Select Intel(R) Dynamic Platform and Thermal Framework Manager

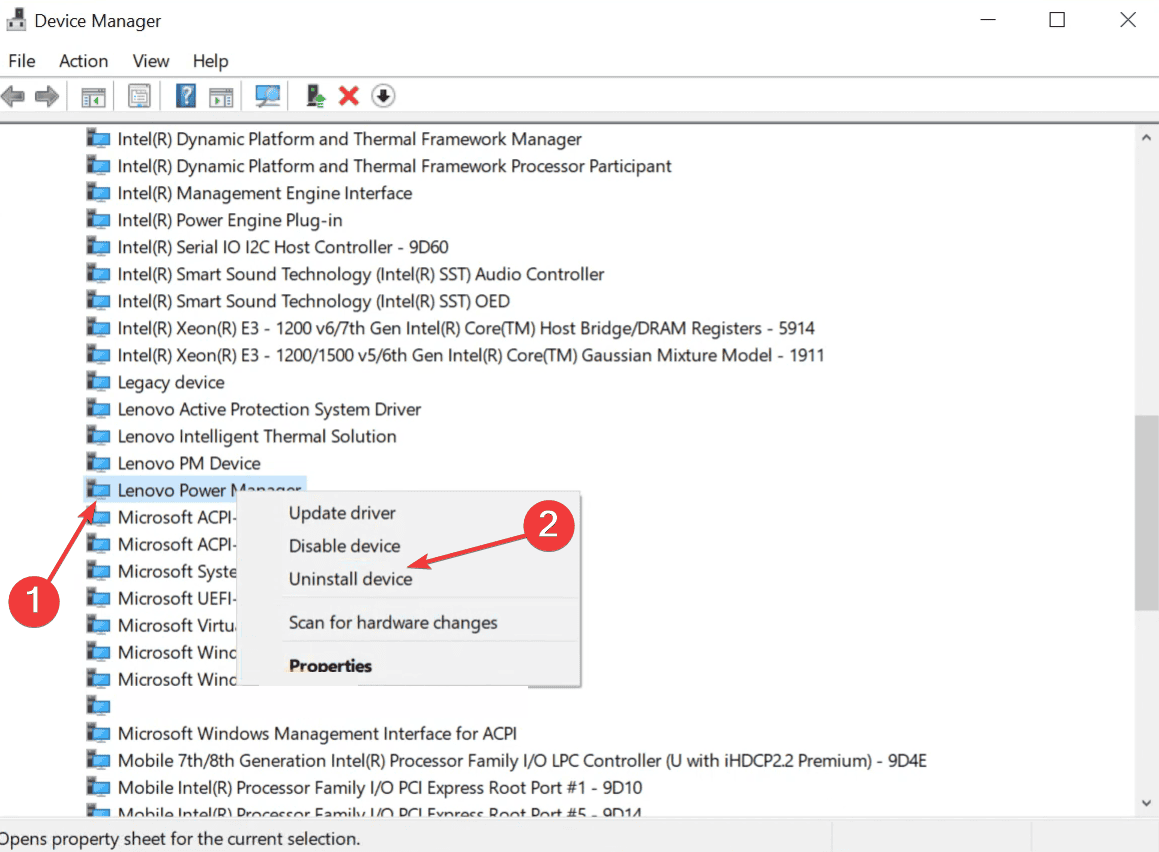350,139
